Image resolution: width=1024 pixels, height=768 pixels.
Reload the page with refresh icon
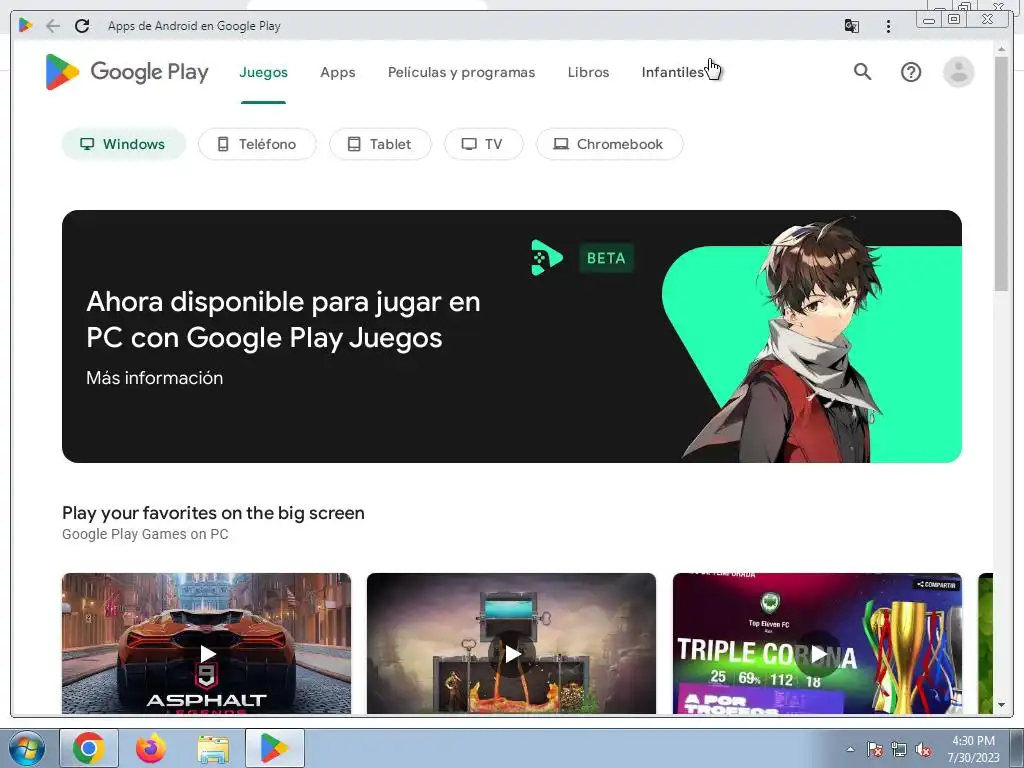82,26
